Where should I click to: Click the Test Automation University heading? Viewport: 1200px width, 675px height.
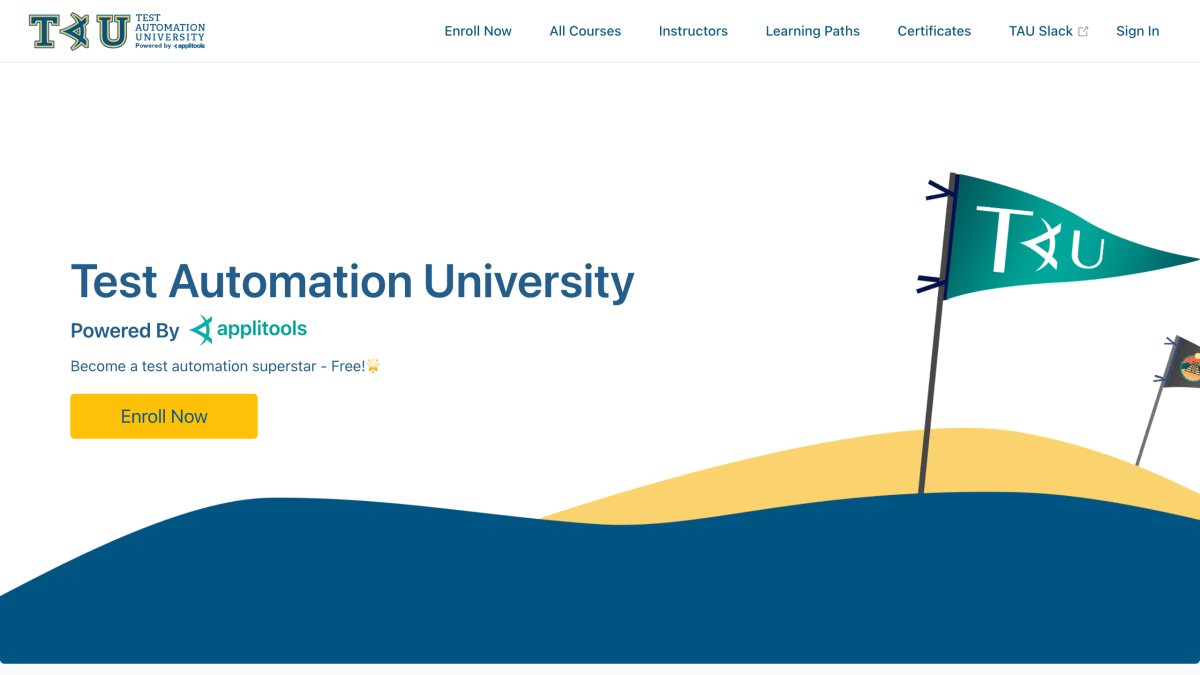pyautogui.click(x=352, y=281)
